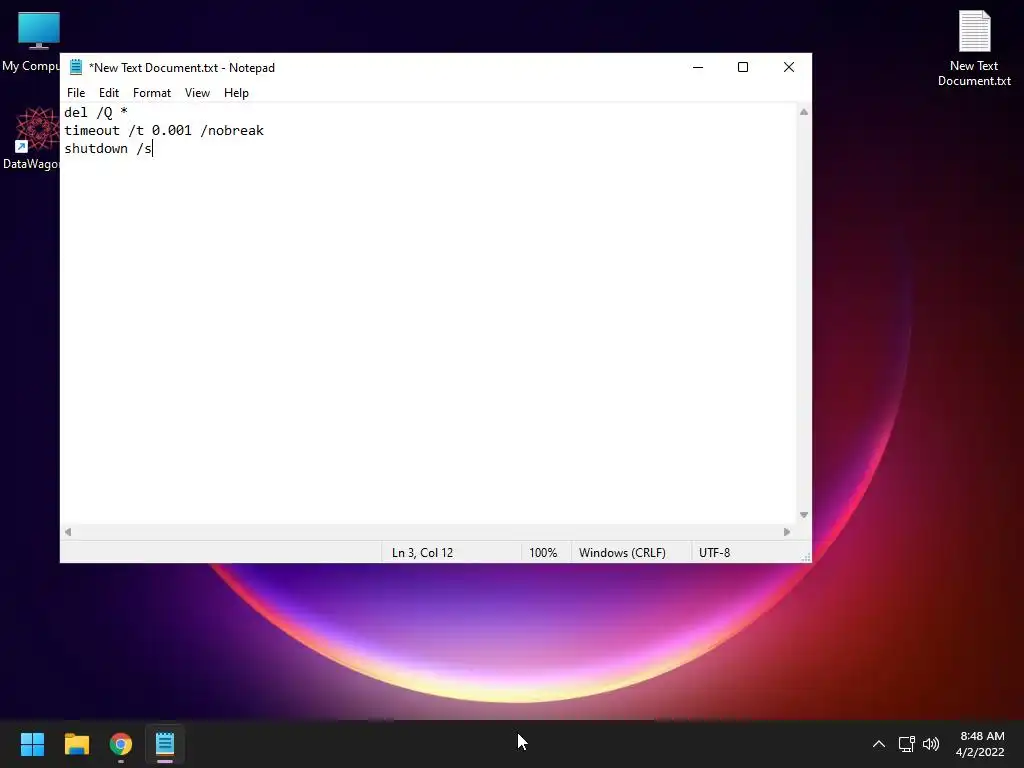The image size is (1024, 768).
Task: Click the UTF-8 encoding status entry
Action: click(x=714, y=552)
